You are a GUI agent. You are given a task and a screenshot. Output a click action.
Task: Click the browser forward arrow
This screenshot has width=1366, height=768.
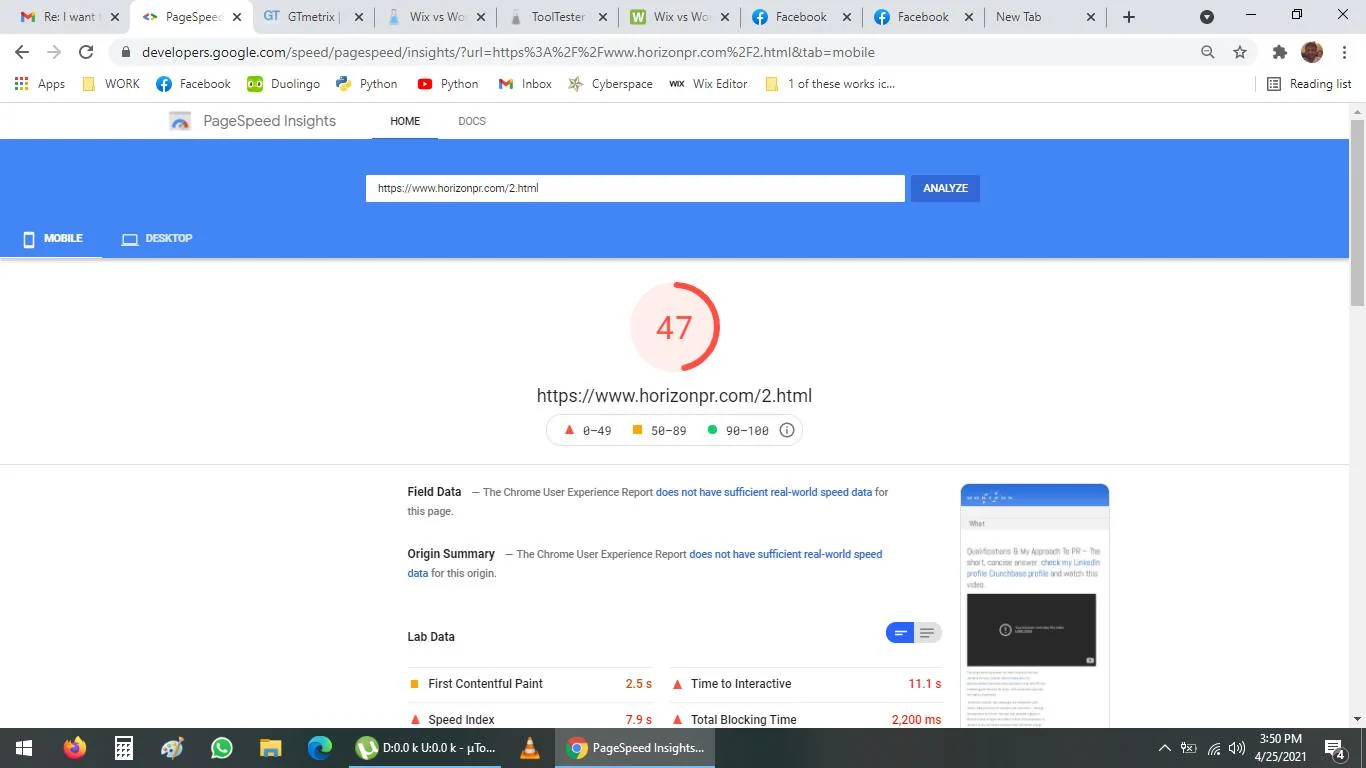[x=54, y=52]
